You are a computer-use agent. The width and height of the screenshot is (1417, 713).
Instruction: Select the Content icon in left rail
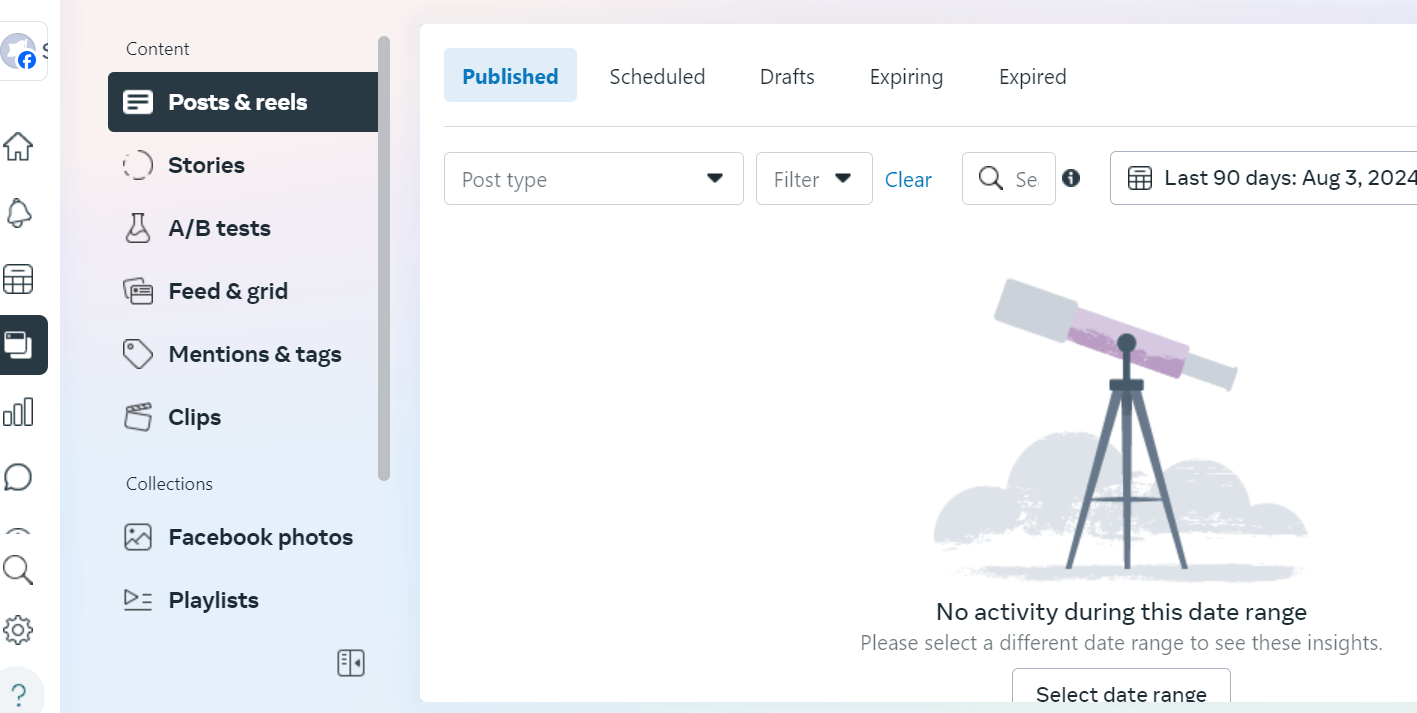[19, 345]
